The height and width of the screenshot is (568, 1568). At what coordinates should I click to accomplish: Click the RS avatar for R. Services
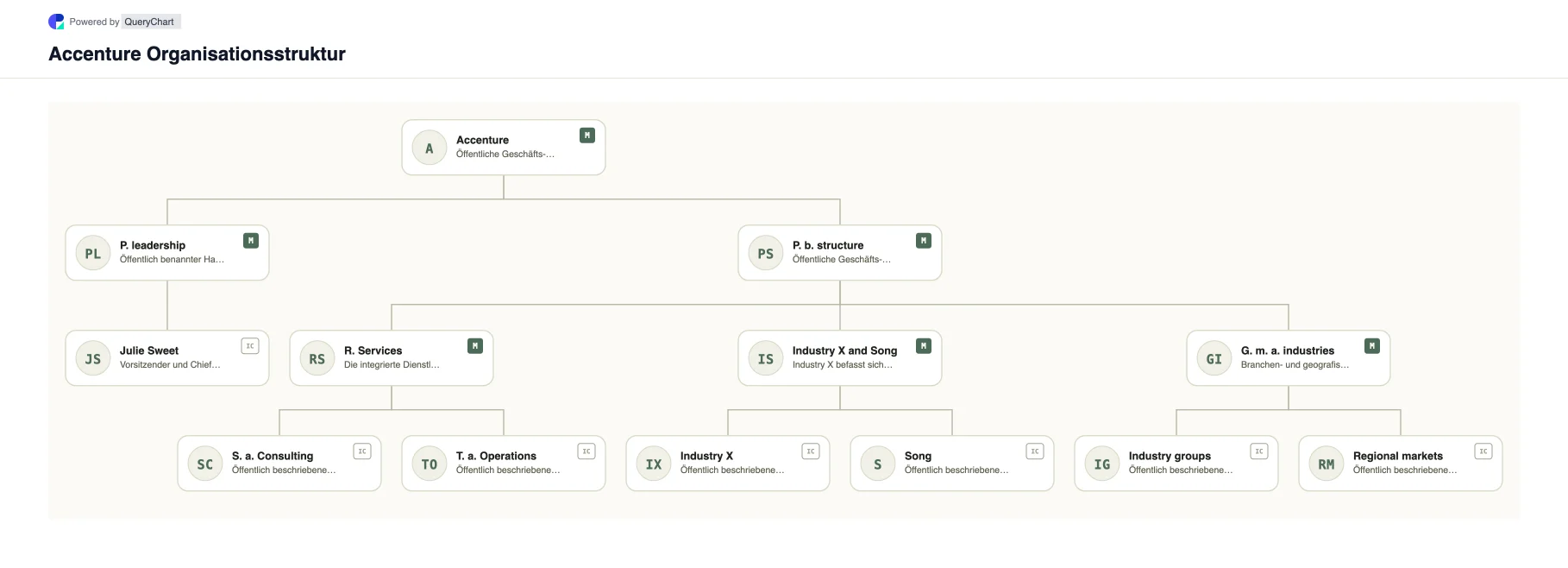coord(317,359)
